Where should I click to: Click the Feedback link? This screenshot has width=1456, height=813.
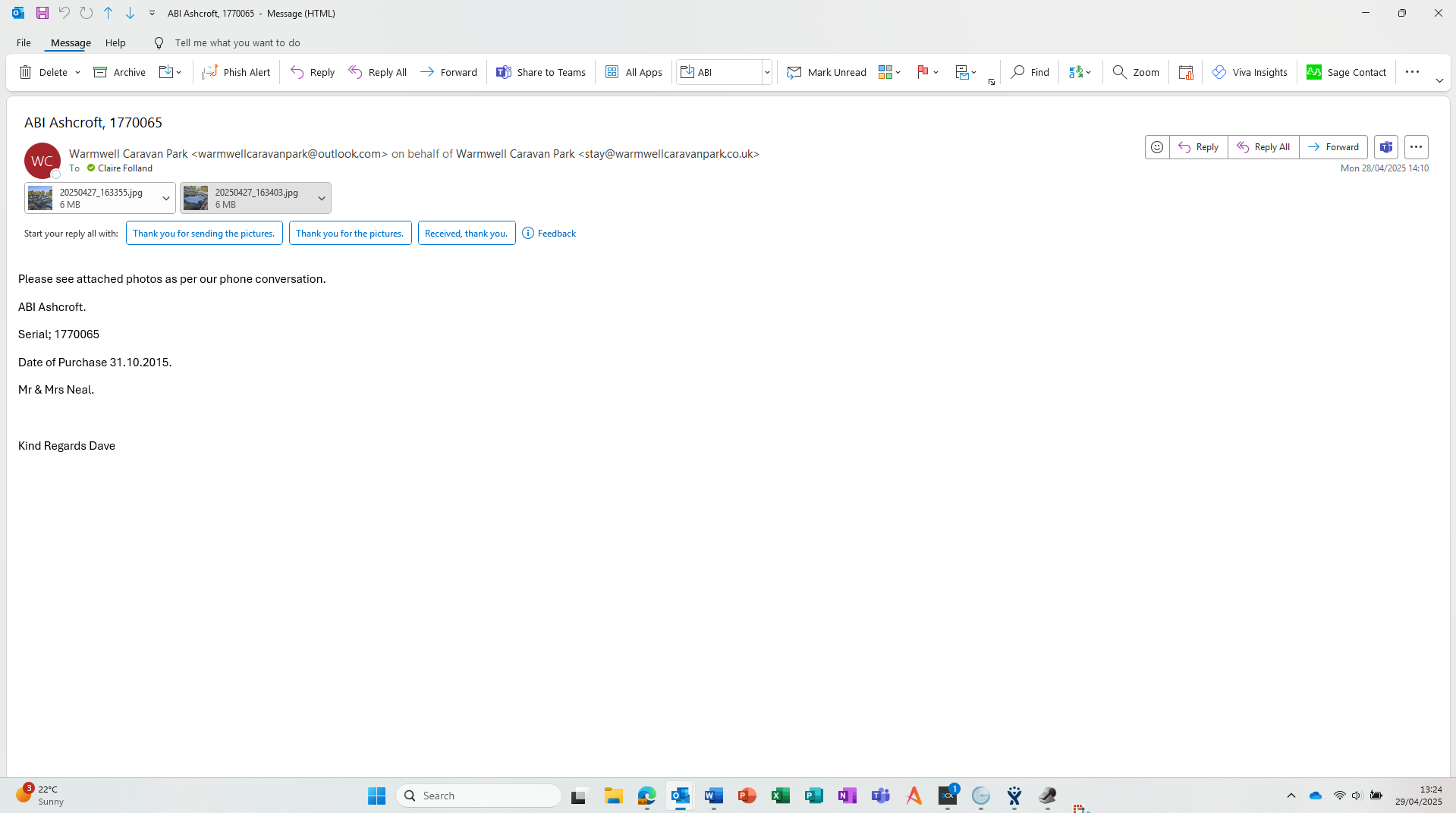556,234
